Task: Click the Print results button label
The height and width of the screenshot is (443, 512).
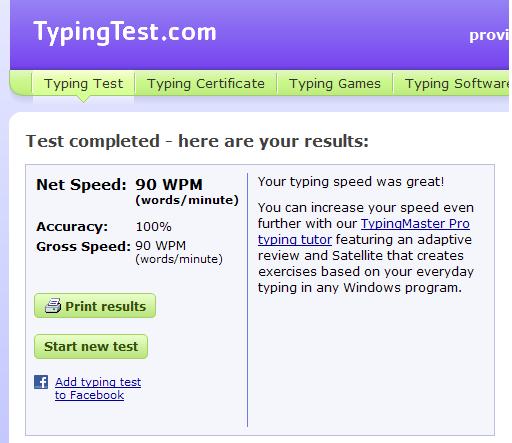Action: click(x=106, y=306)
